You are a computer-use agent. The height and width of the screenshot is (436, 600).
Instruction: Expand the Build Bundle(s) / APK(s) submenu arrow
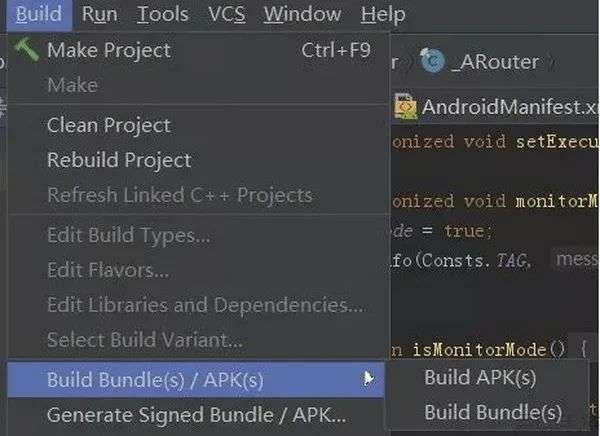pos(368,379)
